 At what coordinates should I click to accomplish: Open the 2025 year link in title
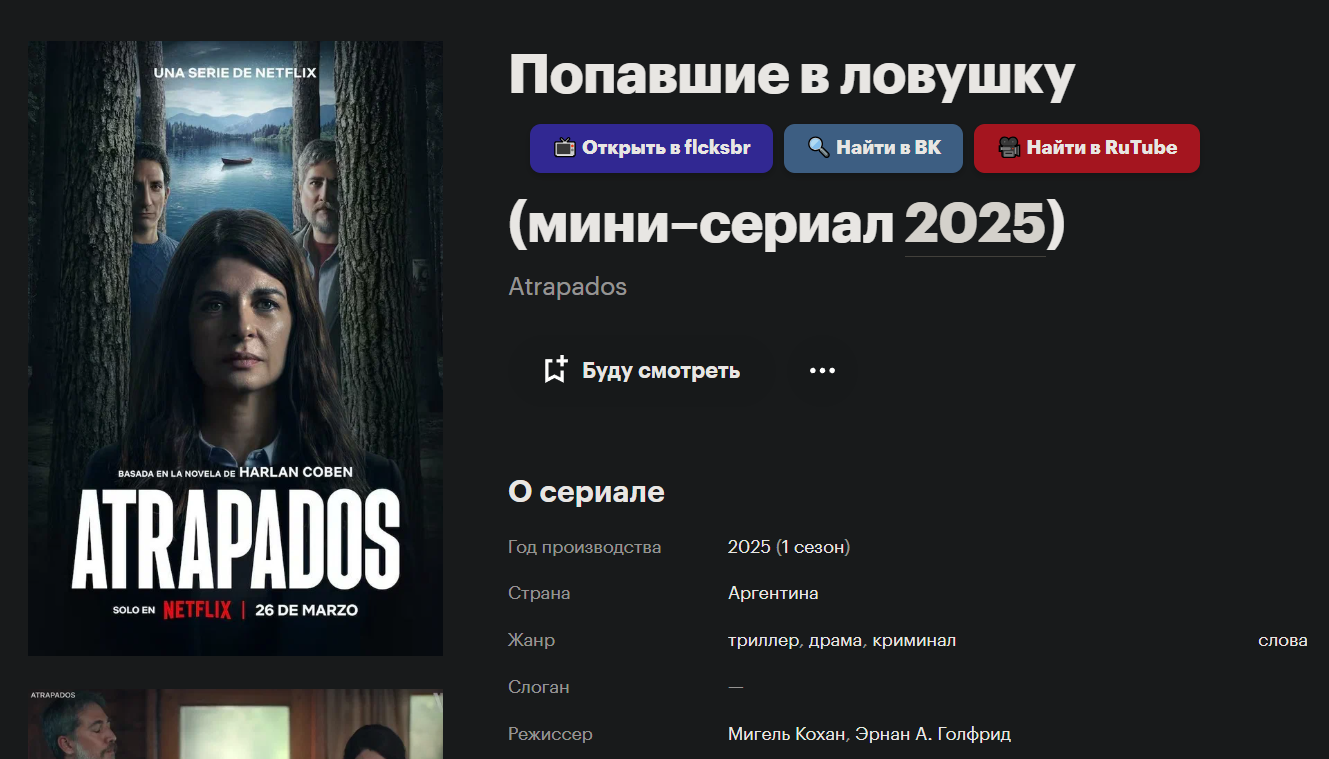pos(975,226)
